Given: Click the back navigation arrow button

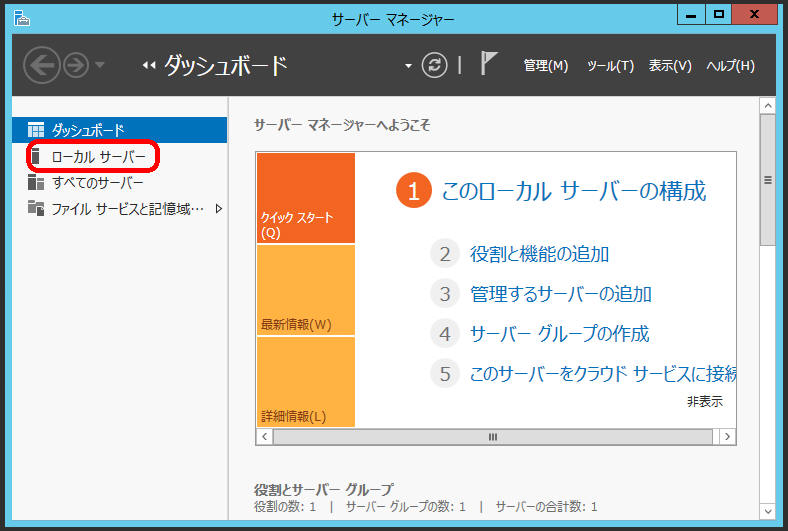Looking at the screenshot, I should (41, 66).
